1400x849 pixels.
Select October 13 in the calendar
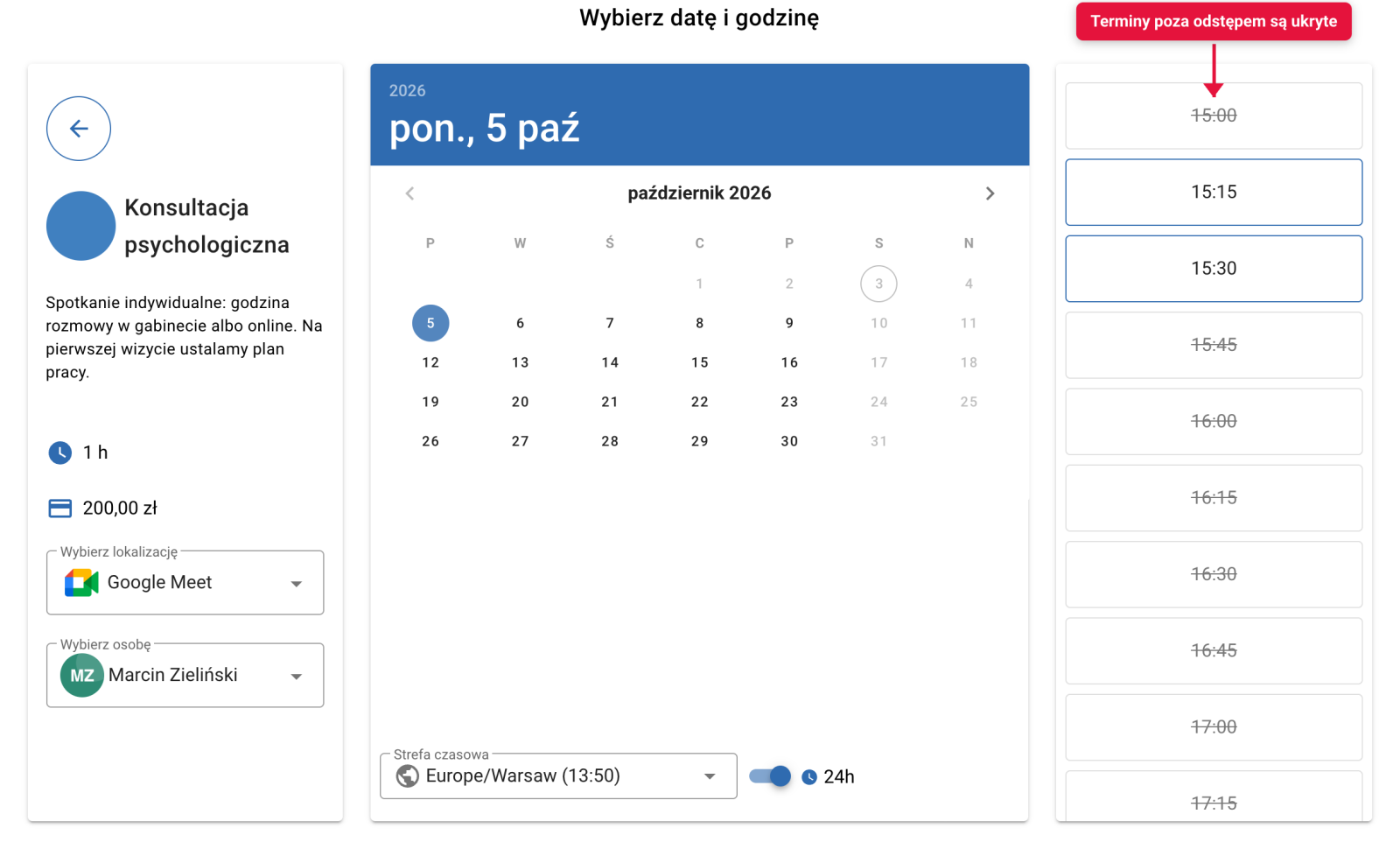pos(521,362)
